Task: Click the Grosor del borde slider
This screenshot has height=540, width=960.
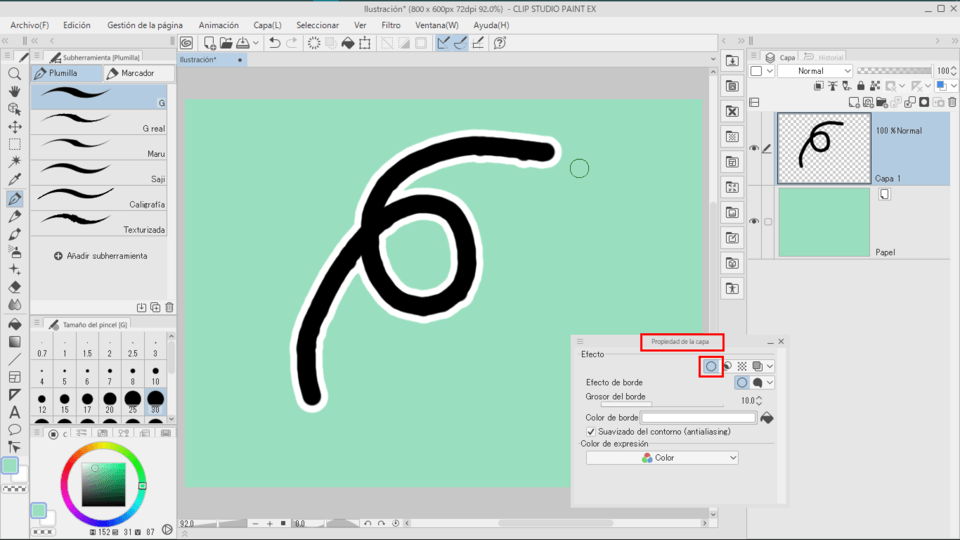Action: 662,404
